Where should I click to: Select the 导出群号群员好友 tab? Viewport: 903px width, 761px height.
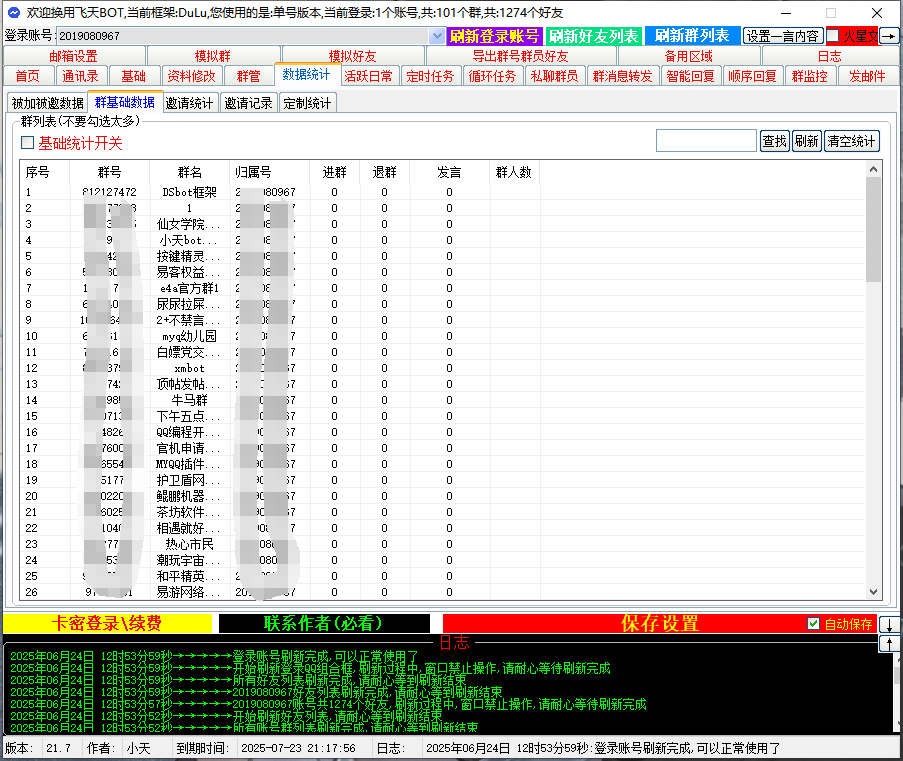(x=520, y=56)
